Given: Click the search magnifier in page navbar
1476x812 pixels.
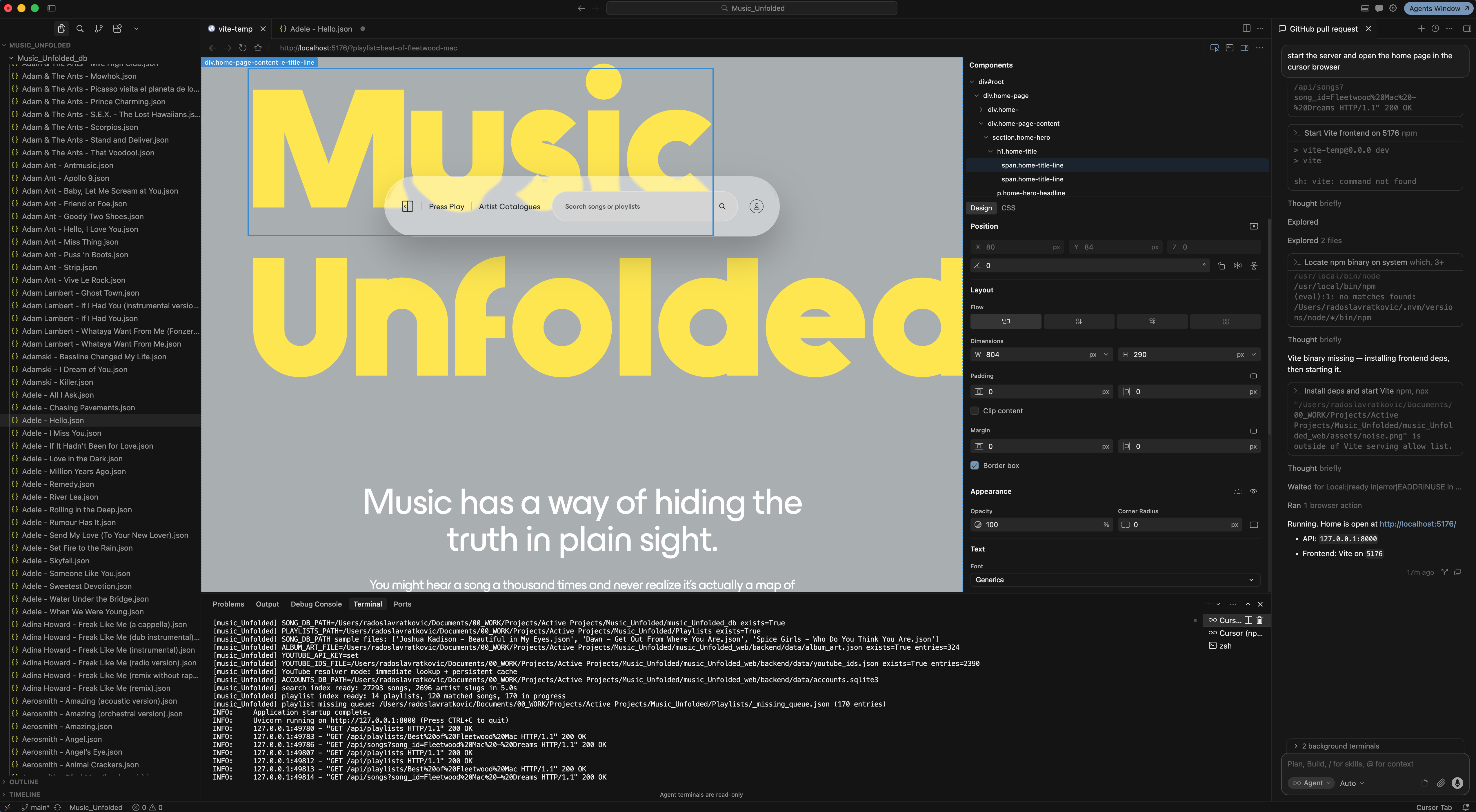Looking at the screenshot, I should (723, 207).
